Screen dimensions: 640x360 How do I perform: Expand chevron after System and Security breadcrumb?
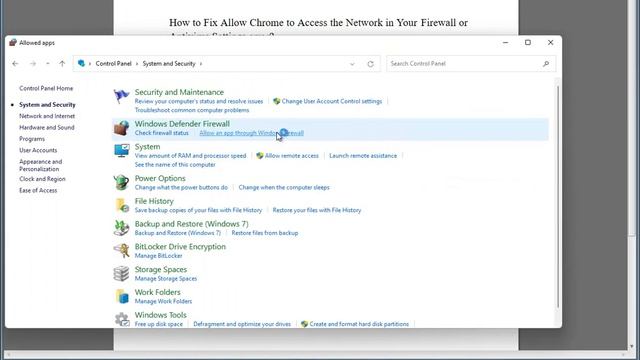point(201,64)
